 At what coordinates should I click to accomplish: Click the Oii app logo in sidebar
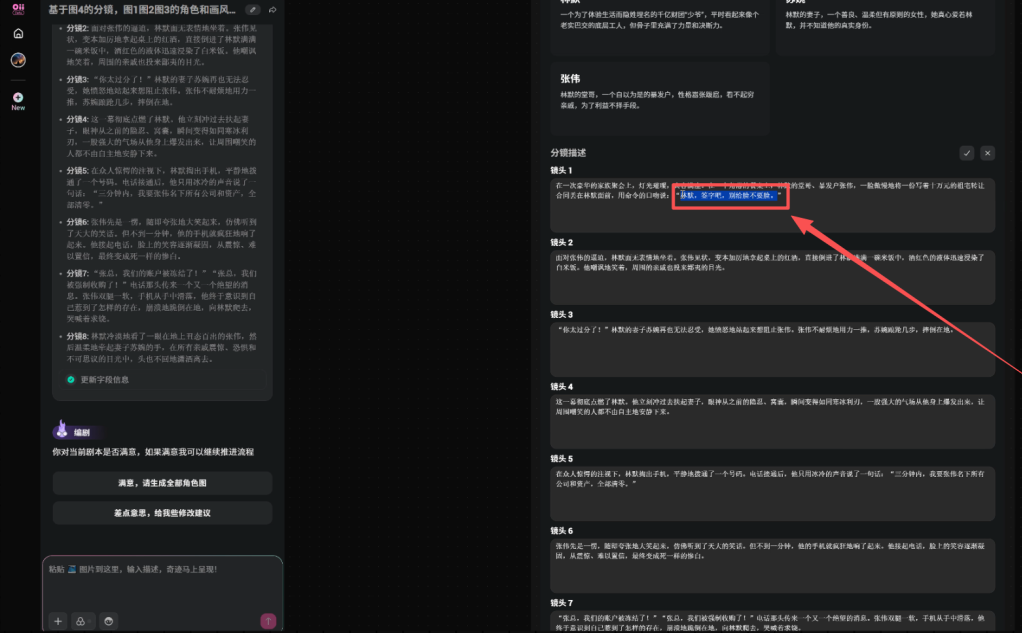pyautogui.click(x=17, y=9)
